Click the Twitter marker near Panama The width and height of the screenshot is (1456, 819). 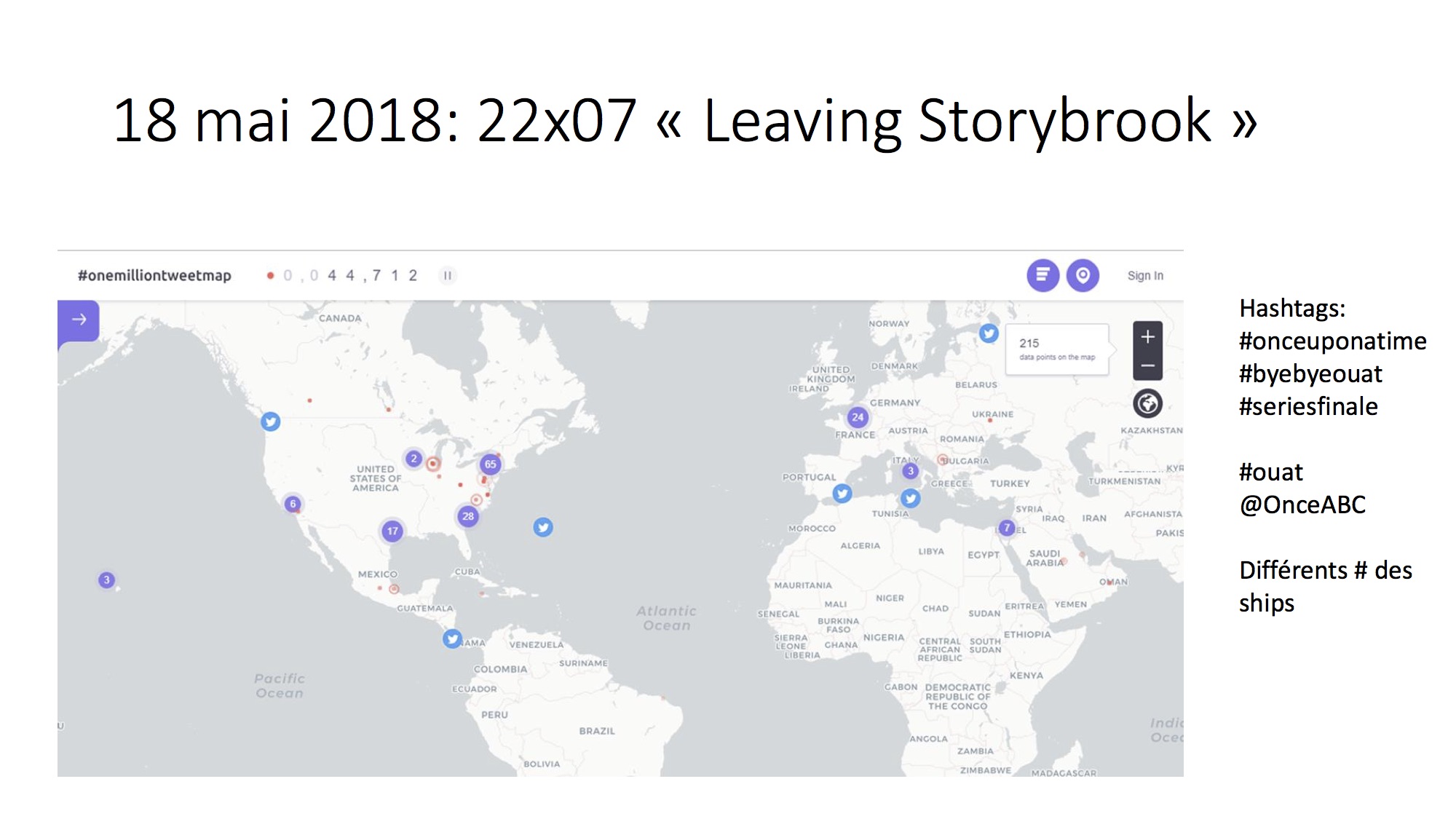point(452,638)
